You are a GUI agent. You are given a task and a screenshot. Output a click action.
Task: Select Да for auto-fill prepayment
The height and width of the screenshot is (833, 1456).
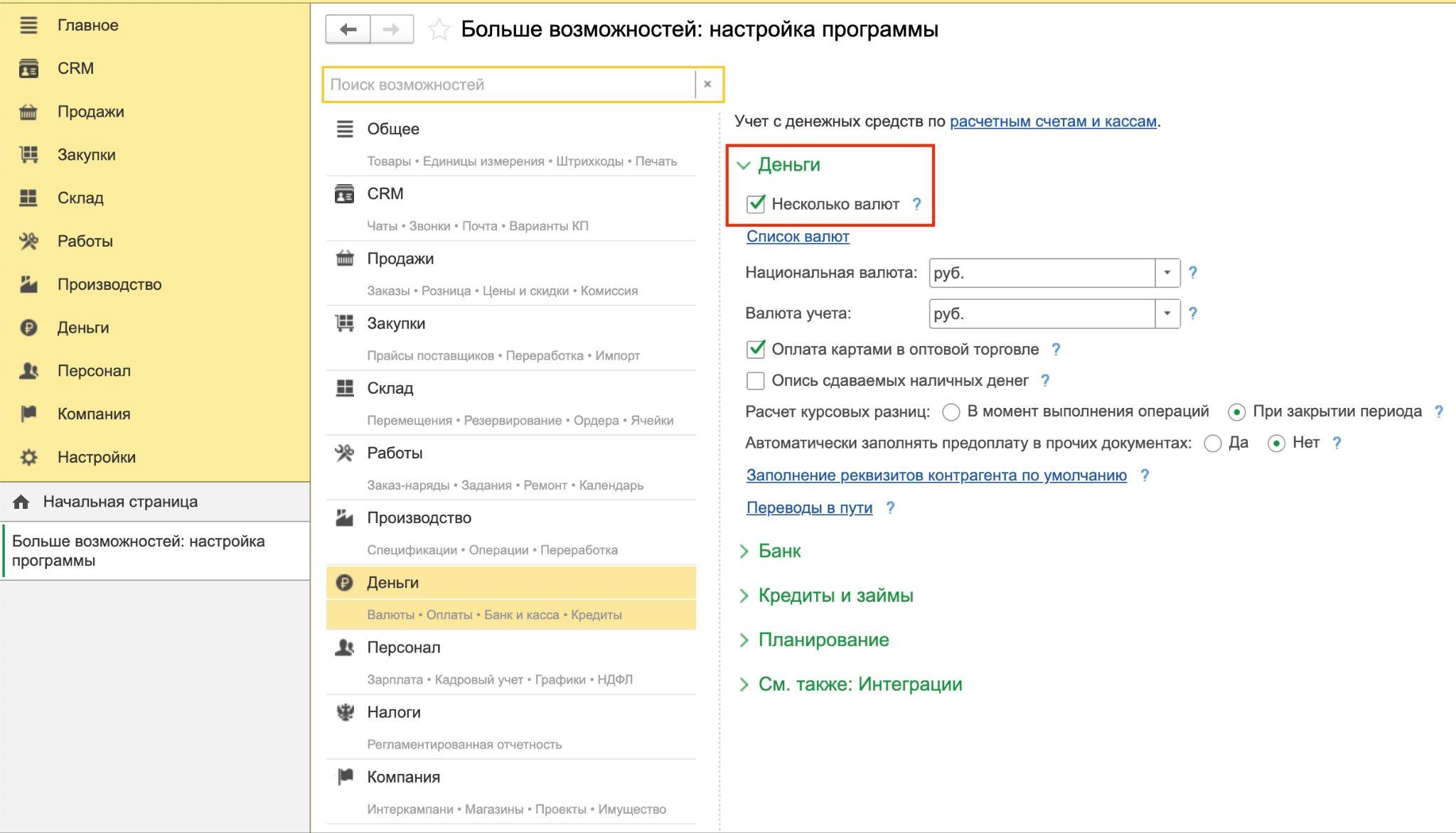[1213, 444]
